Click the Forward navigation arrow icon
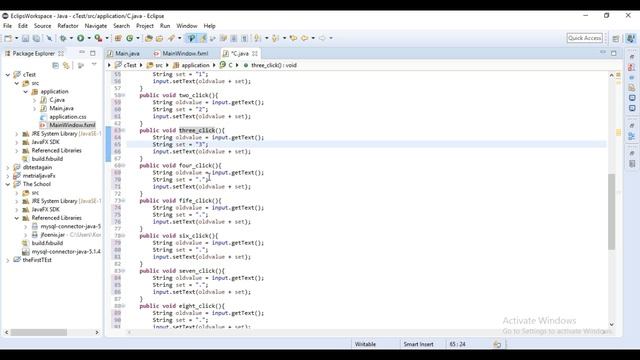Image resolution: width=640 pixels, height=360 pixels. pos(322,38)
